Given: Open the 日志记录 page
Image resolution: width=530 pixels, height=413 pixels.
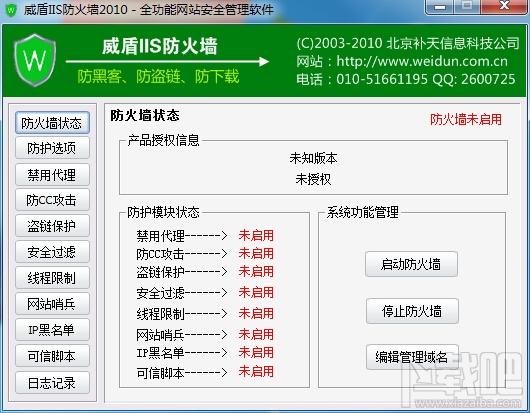Looking at the screenshot, I should [52, 383].
